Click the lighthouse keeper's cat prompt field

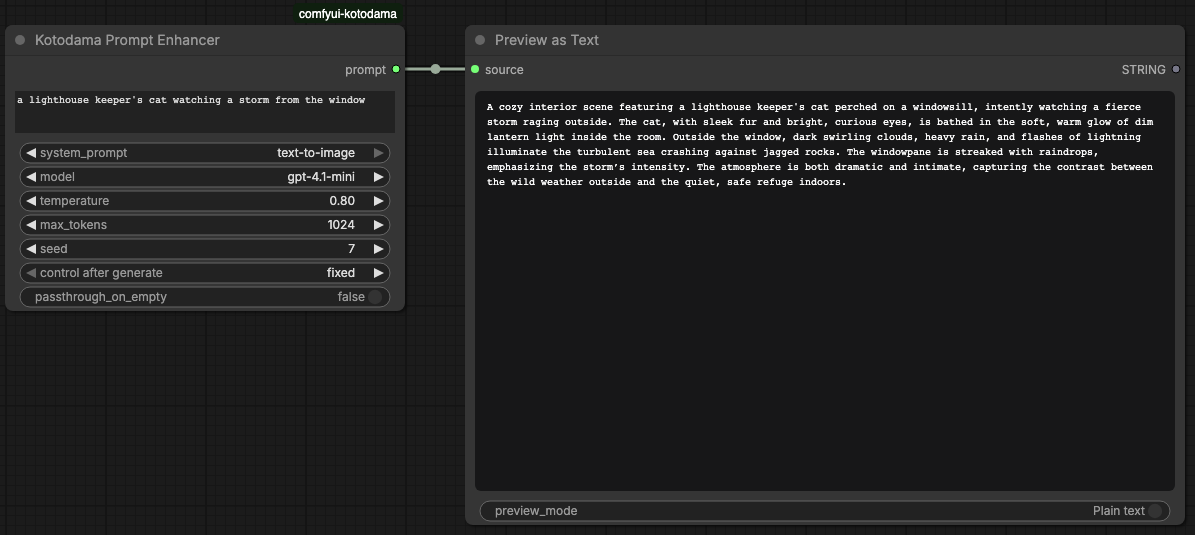[x=205, y=112]
